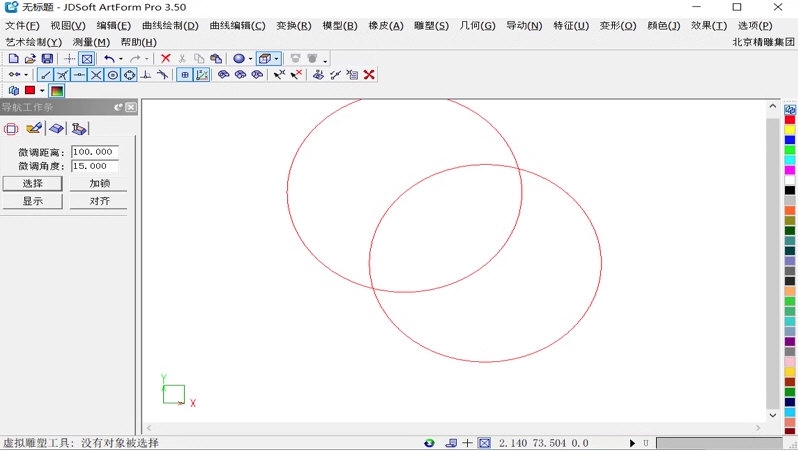Select the stamp tool icon in navigation panel

79,128
